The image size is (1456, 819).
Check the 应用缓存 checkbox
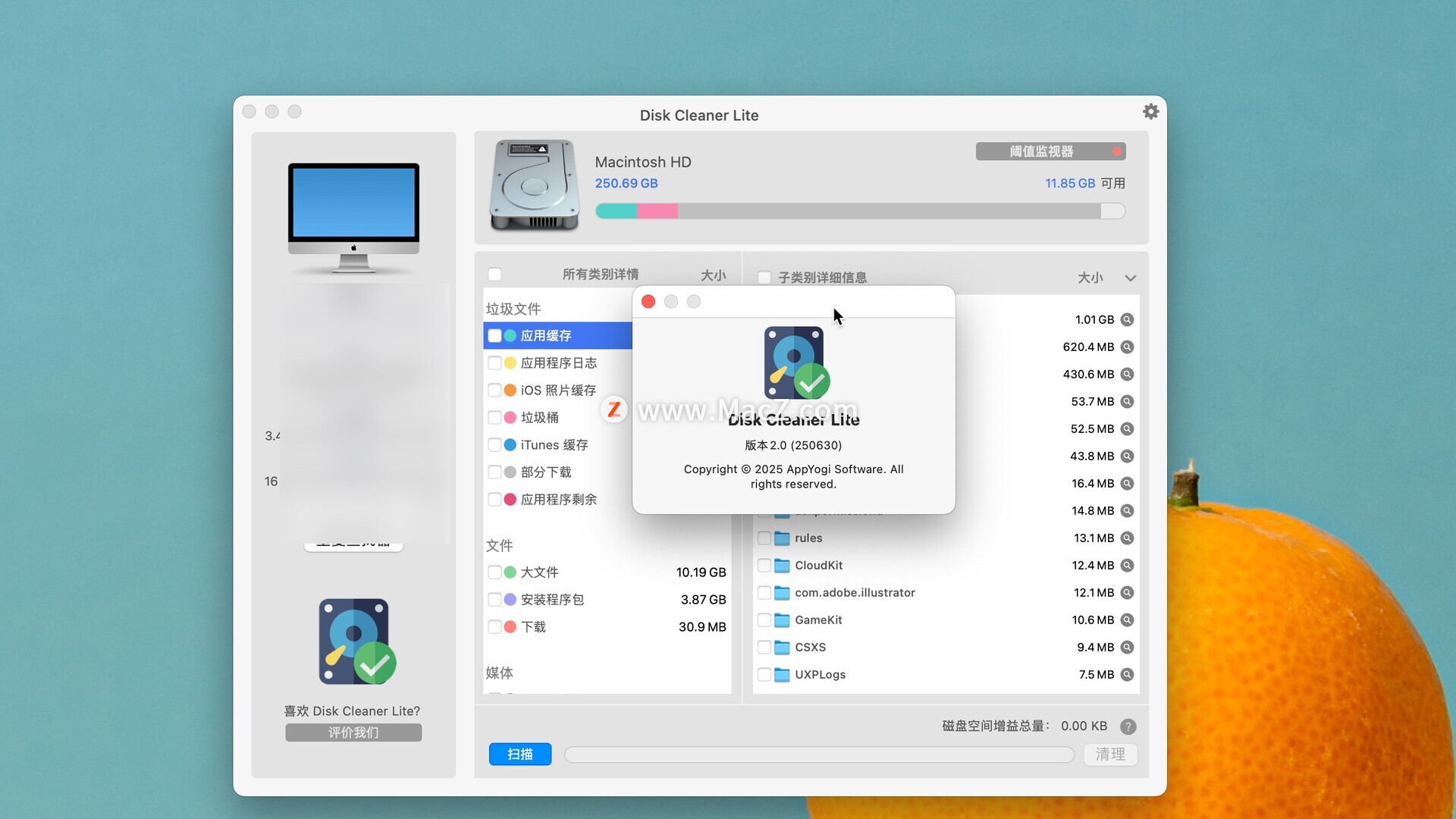coord(494,336)
